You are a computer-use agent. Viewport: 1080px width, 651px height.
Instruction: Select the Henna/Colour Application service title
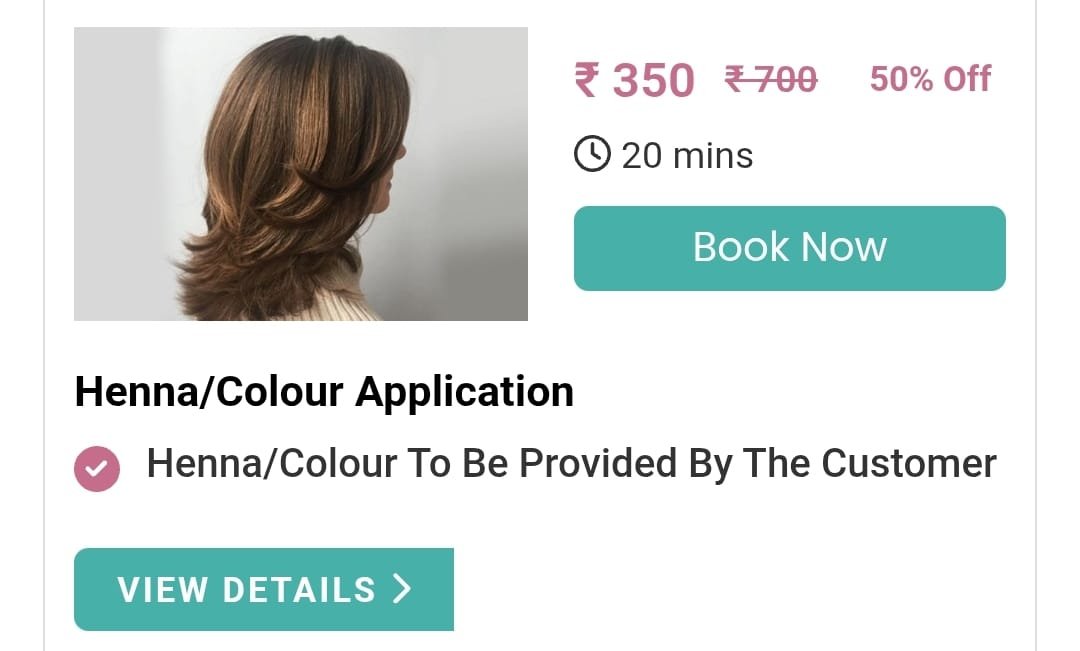324,392
